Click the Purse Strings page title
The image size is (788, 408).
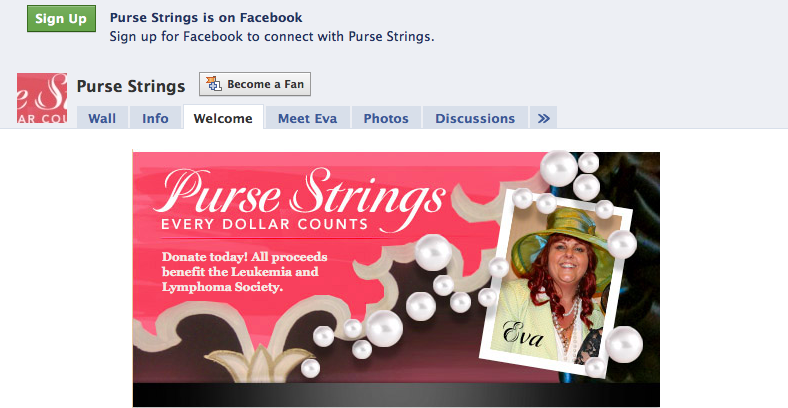131,86
